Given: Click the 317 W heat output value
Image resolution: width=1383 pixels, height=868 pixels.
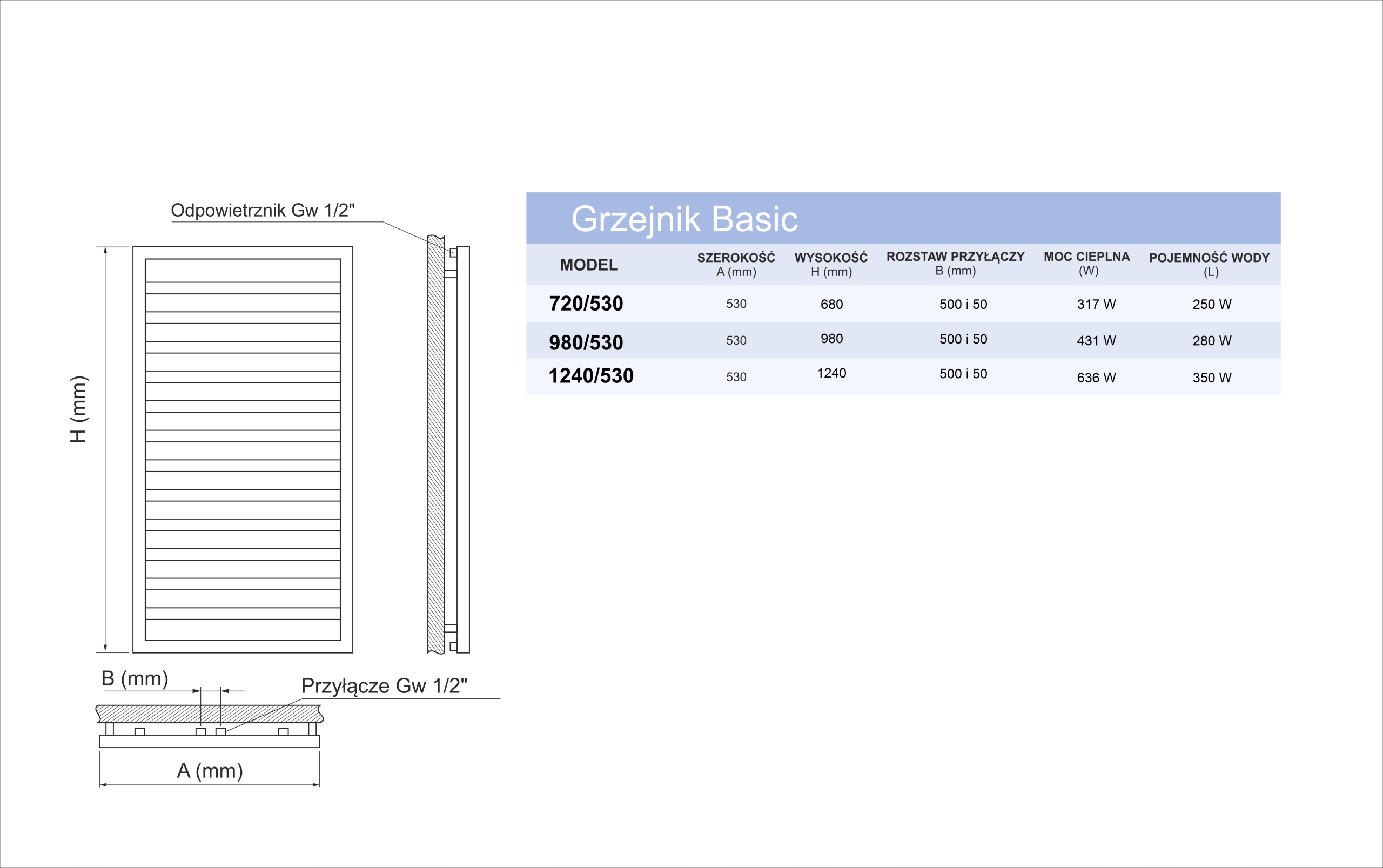Looking at the screenshot, I should (1096, 304).
